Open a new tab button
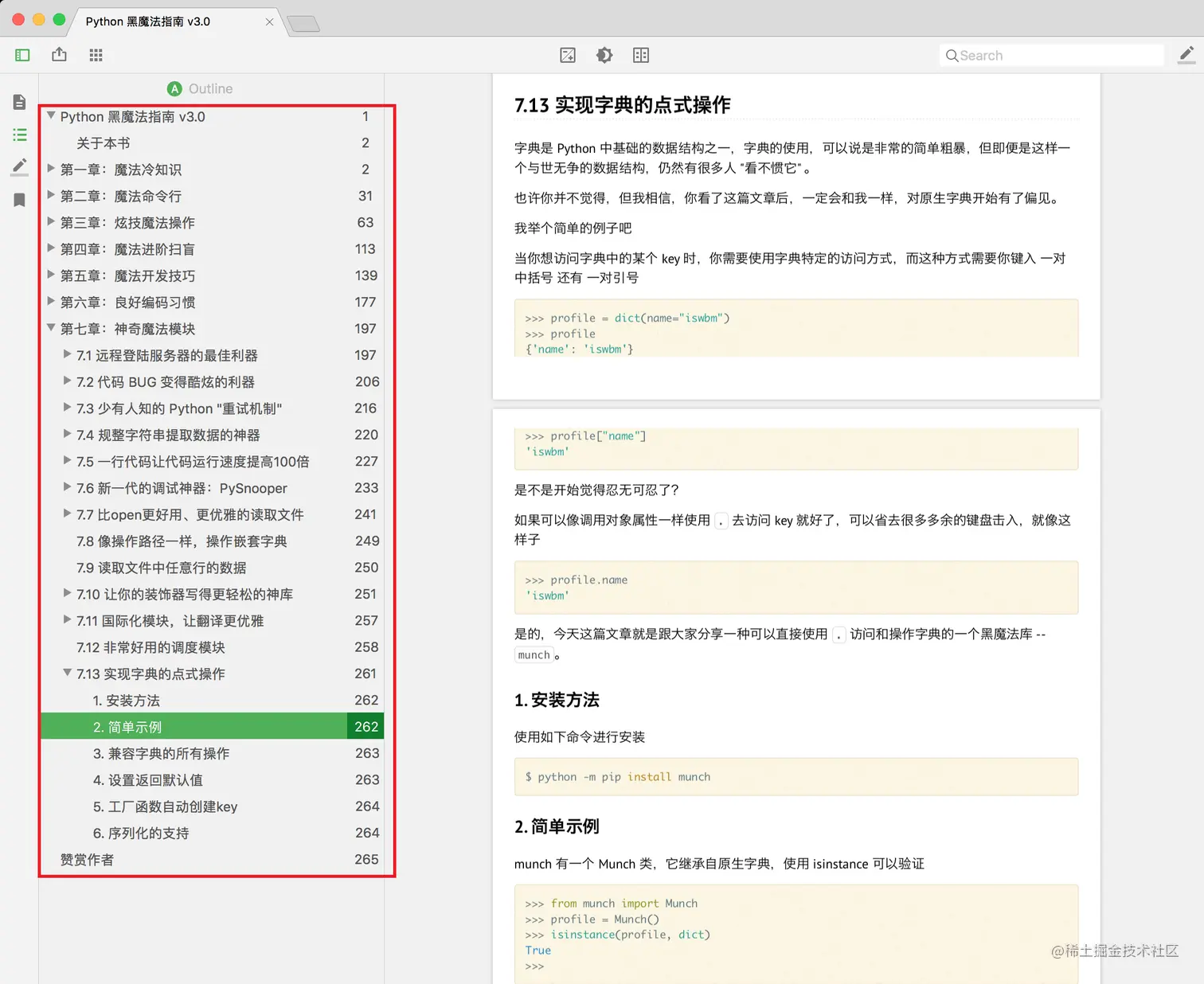 coord(303,24)
